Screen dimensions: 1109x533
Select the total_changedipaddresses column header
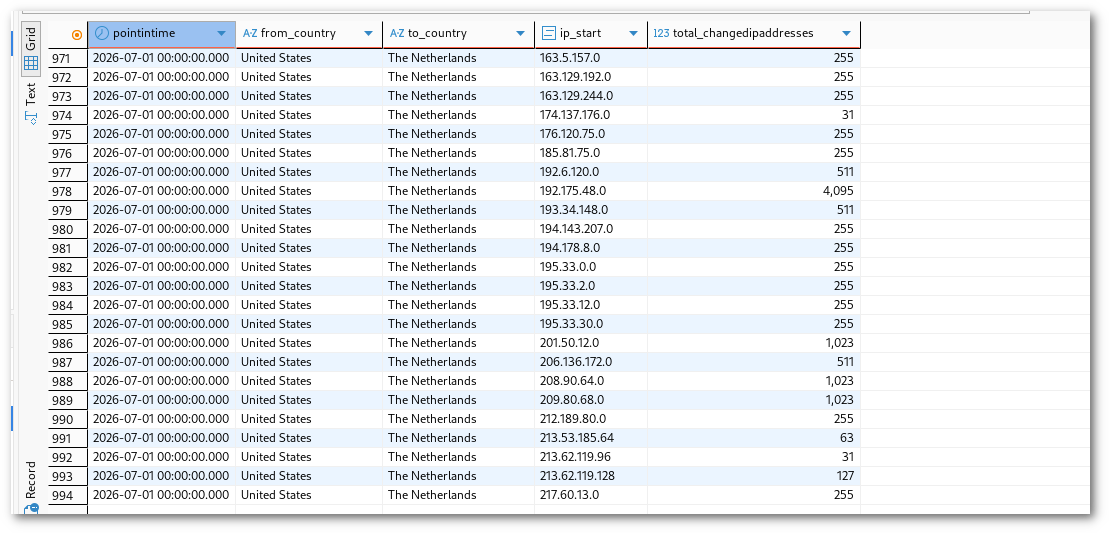[x=754, y=34]
